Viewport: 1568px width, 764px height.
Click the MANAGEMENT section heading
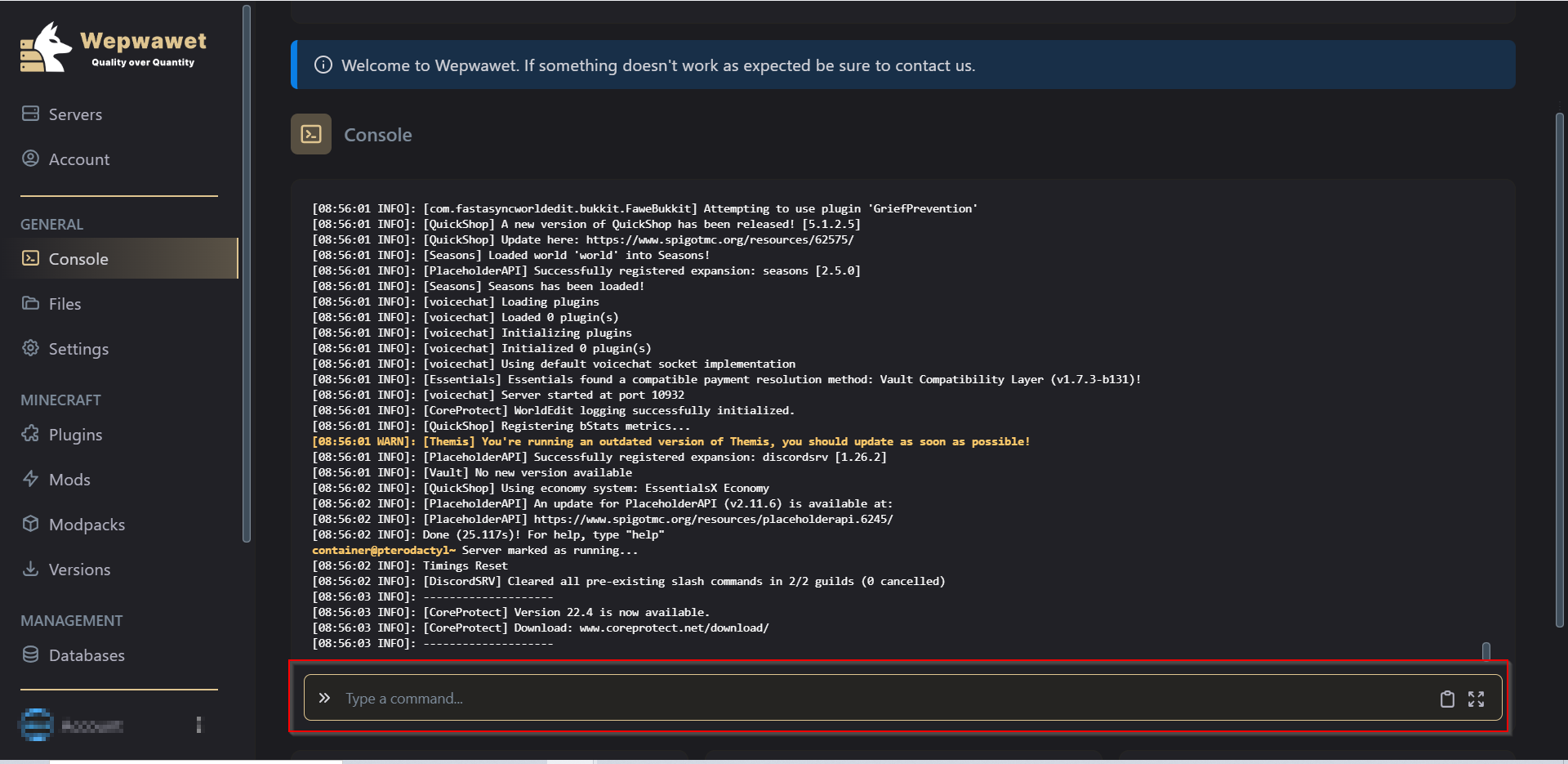click(x=71, y=620)
